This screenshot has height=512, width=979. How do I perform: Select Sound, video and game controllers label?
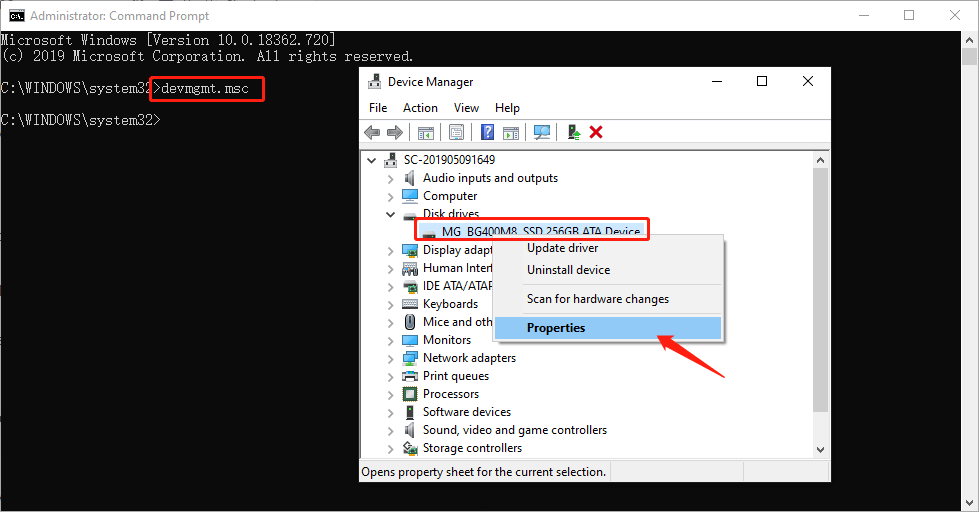pos(514,430)
